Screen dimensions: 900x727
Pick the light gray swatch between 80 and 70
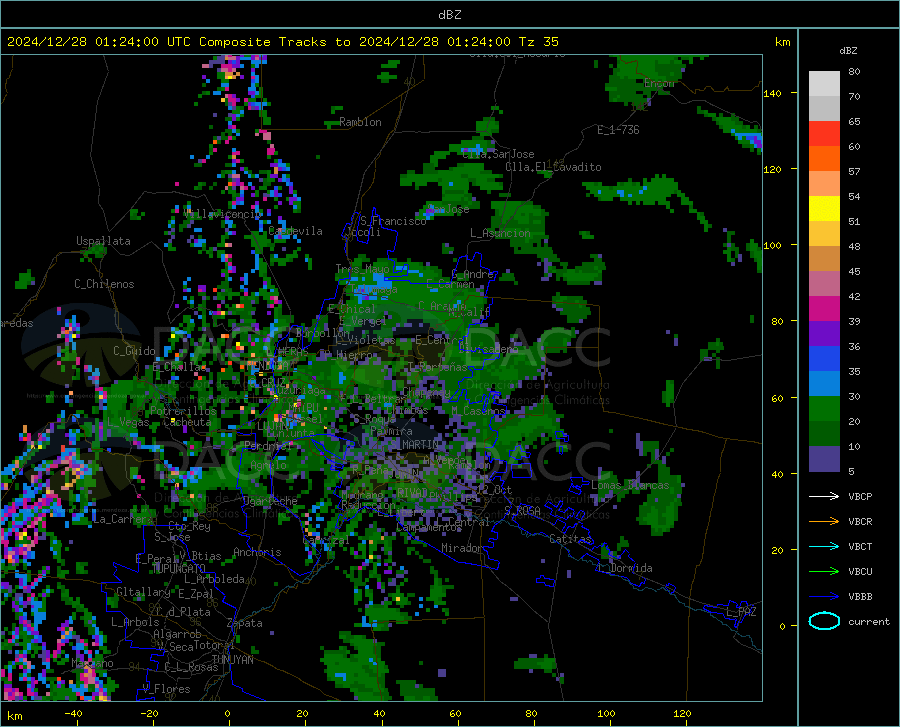[x=824, y=84]
